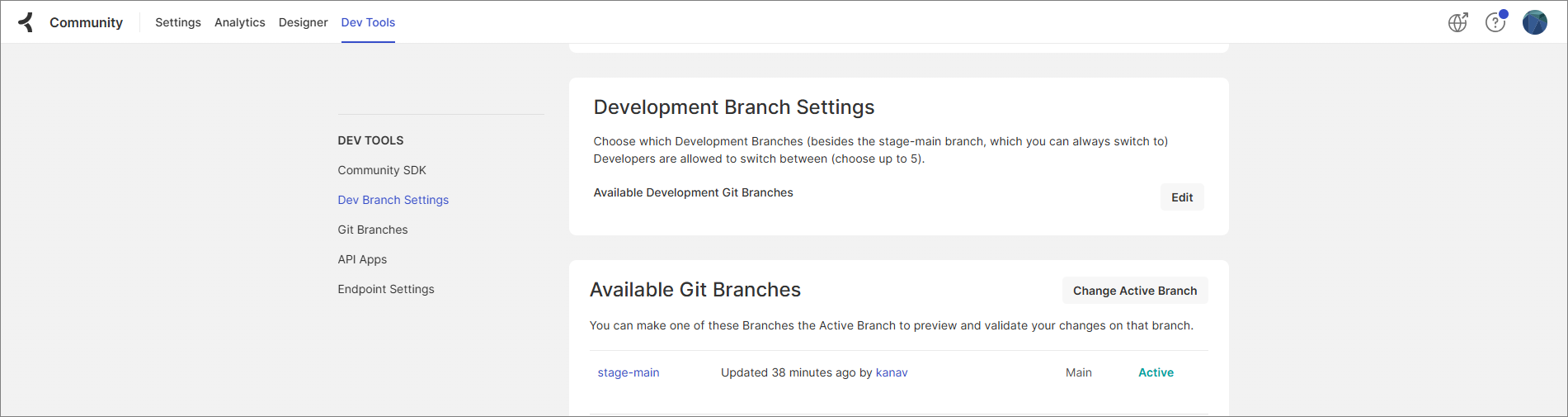Screen dimensions: 1568x417
Task: Open the stage-main branch link
Action: point(629,372)
